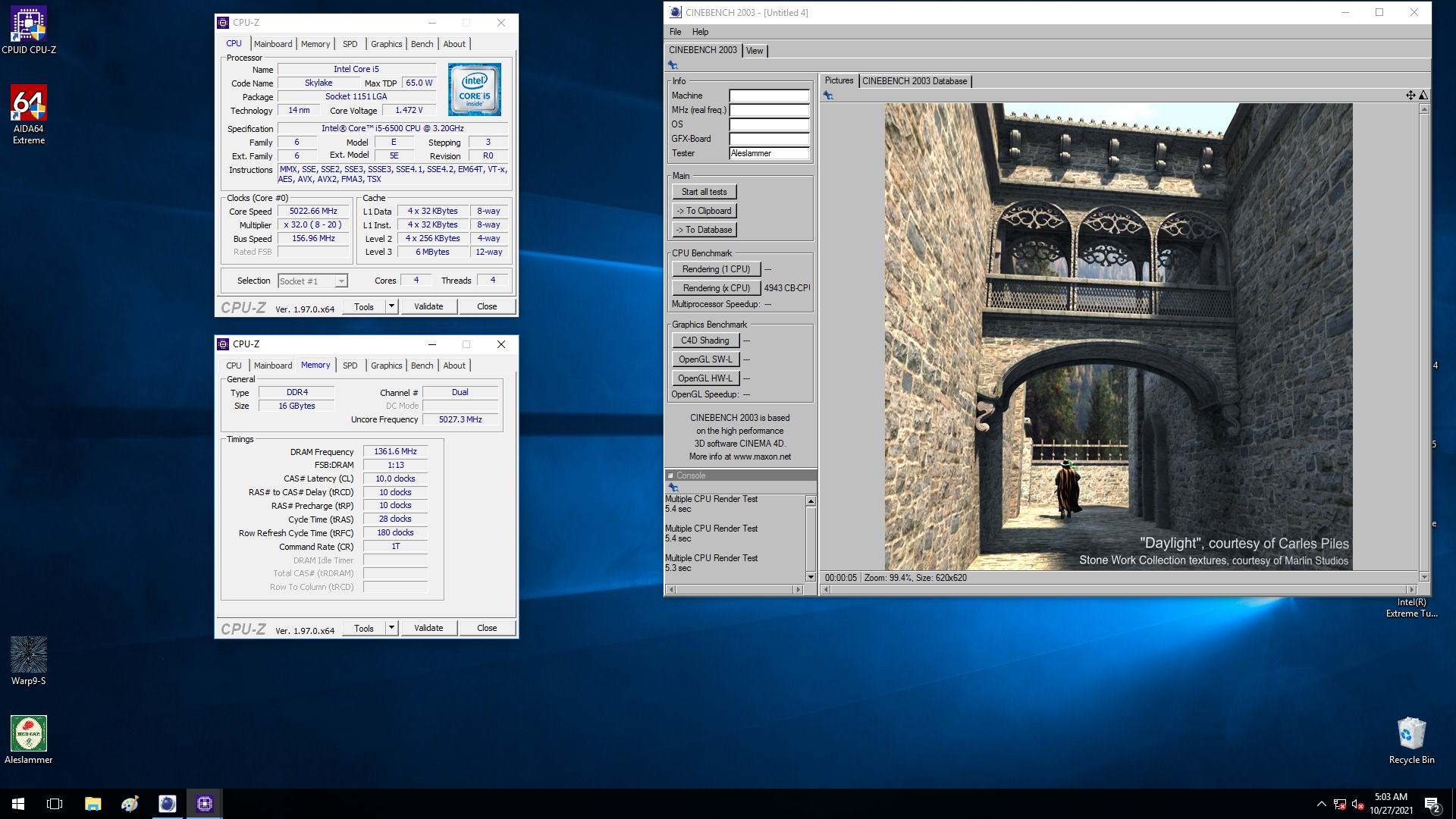
Task: Show hidden tray icons chevron
Action: point(1321,804)
